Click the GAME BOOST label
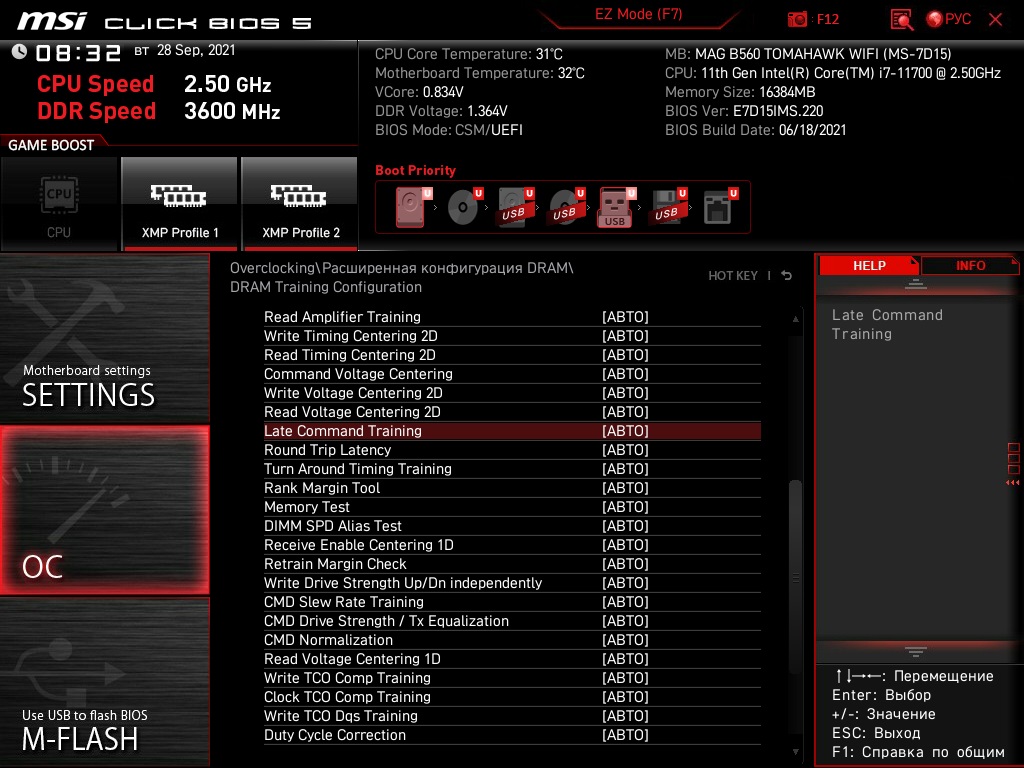Screen dimensions: 1024x768 click(51, 145)
